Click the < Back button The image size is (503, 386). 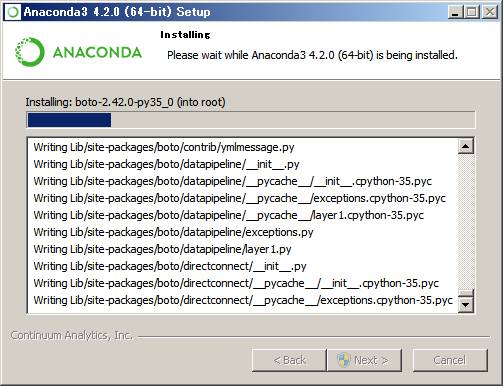click(x=289, y=360)
